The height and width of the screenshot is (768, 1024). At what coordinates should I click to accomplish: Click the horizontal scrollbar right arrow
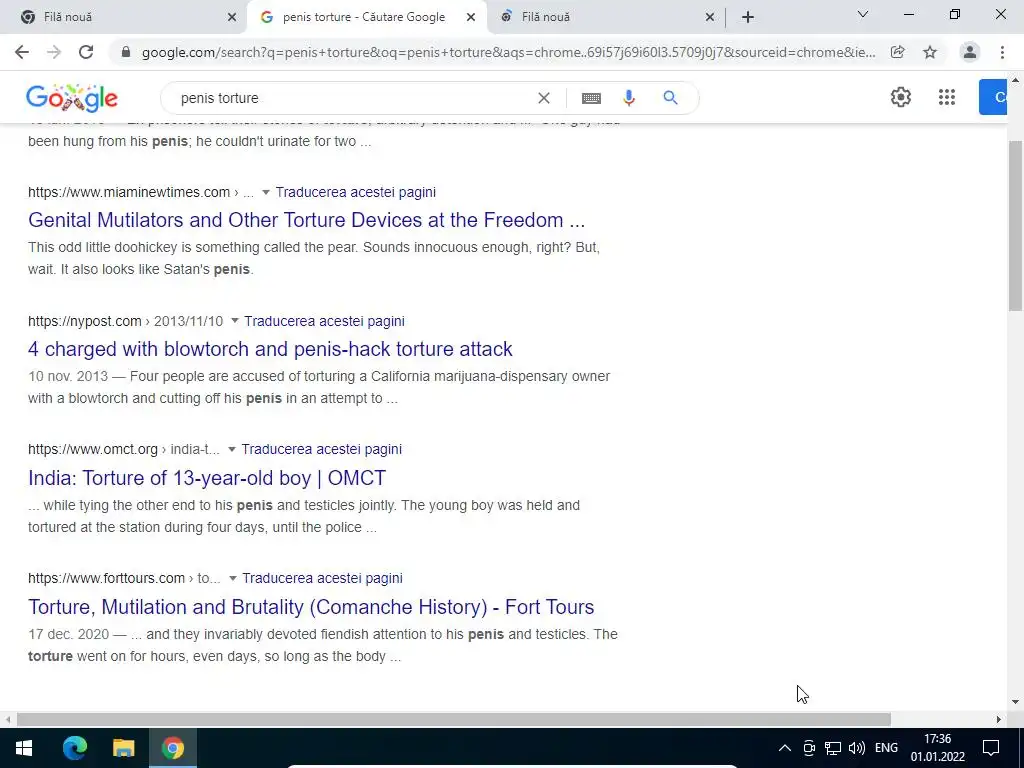click(999, 719)
